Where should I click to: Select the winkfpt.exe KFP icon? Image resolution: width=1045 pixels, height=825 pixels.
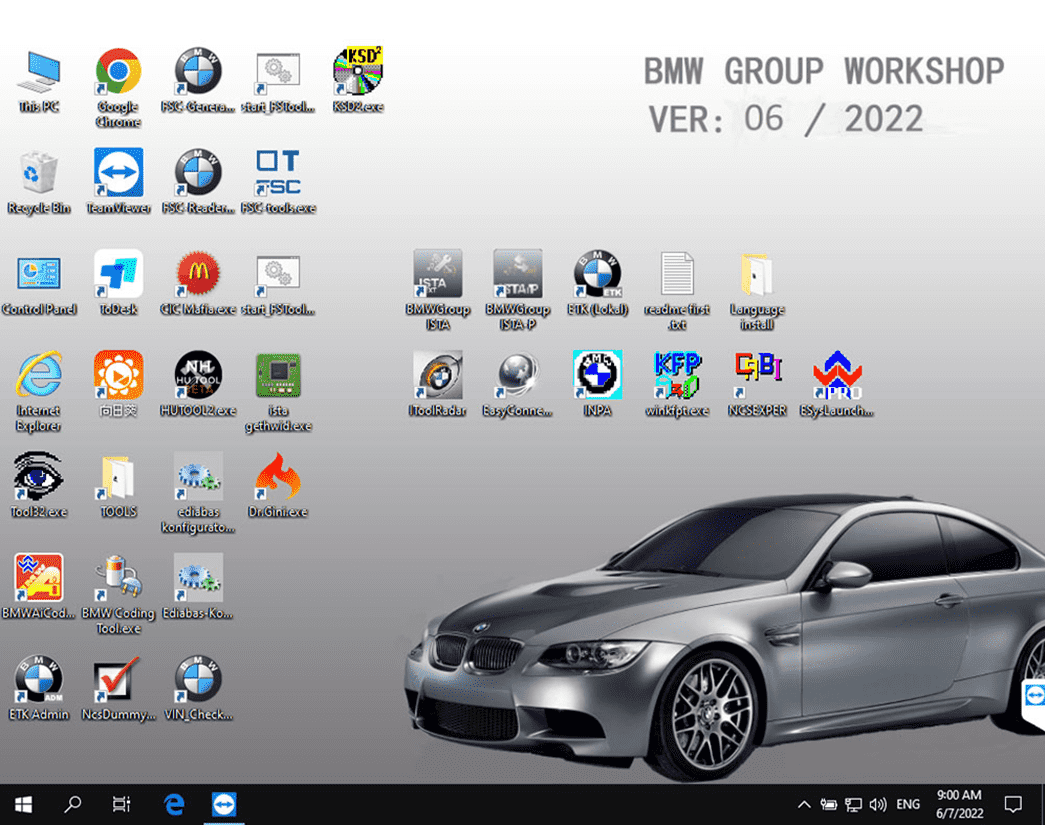pos(677,385)
